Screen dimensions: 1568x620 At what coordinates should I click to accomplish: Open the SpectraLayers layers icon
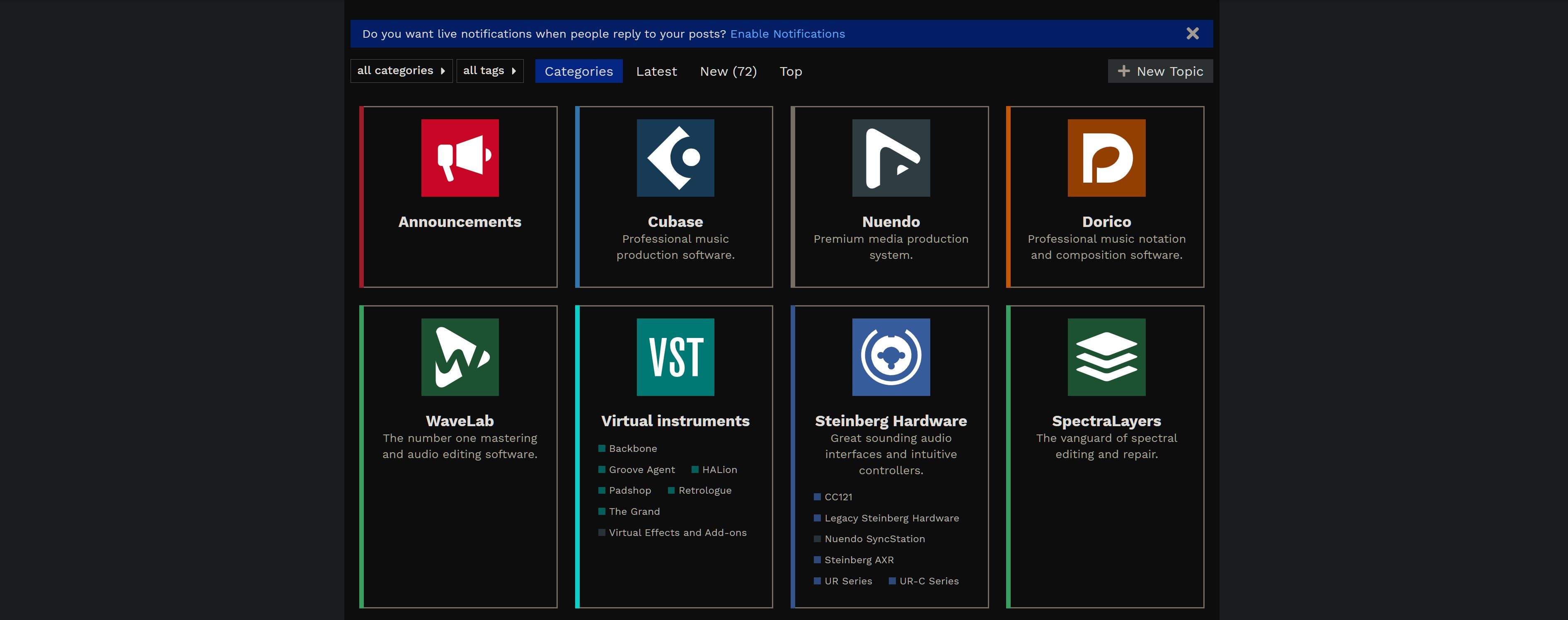[1106, 357]
